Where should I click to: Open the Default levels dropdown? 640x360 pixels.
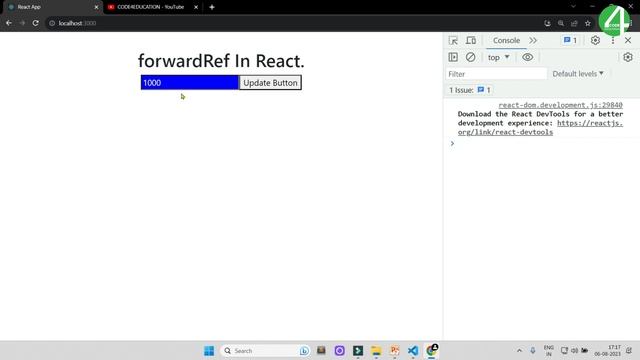coord(578,74)
